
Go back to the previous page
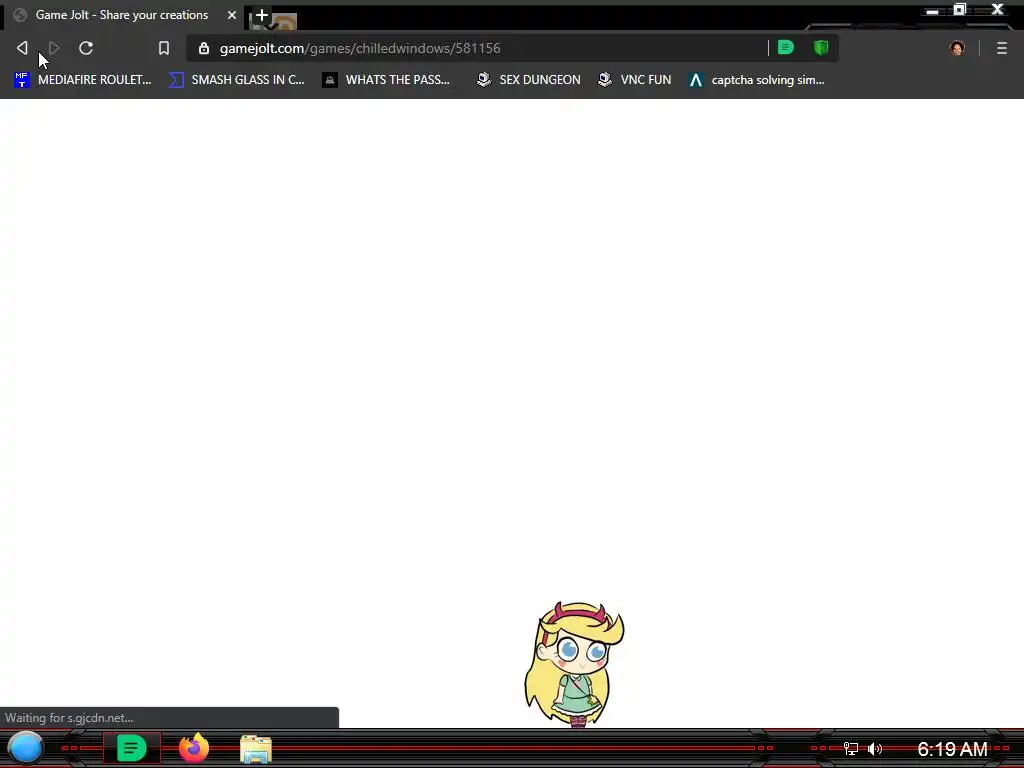click(22, 48)
